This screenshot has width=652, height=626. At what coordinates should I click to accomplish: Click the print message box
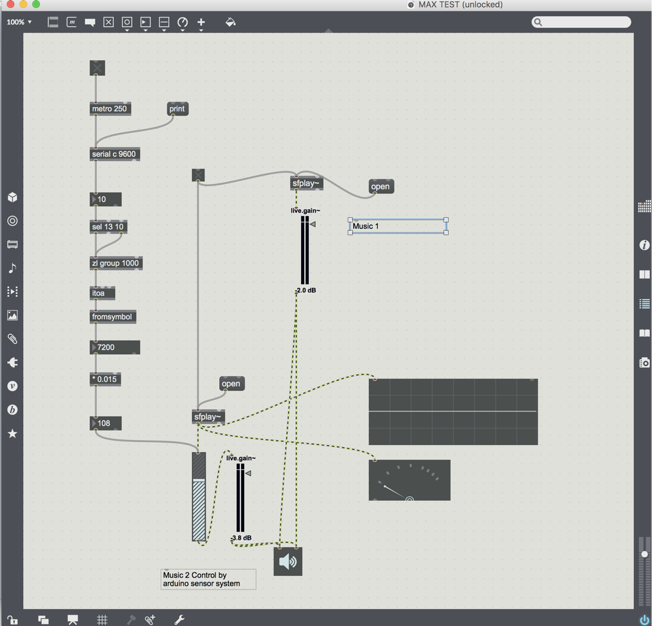click(178, 109)
